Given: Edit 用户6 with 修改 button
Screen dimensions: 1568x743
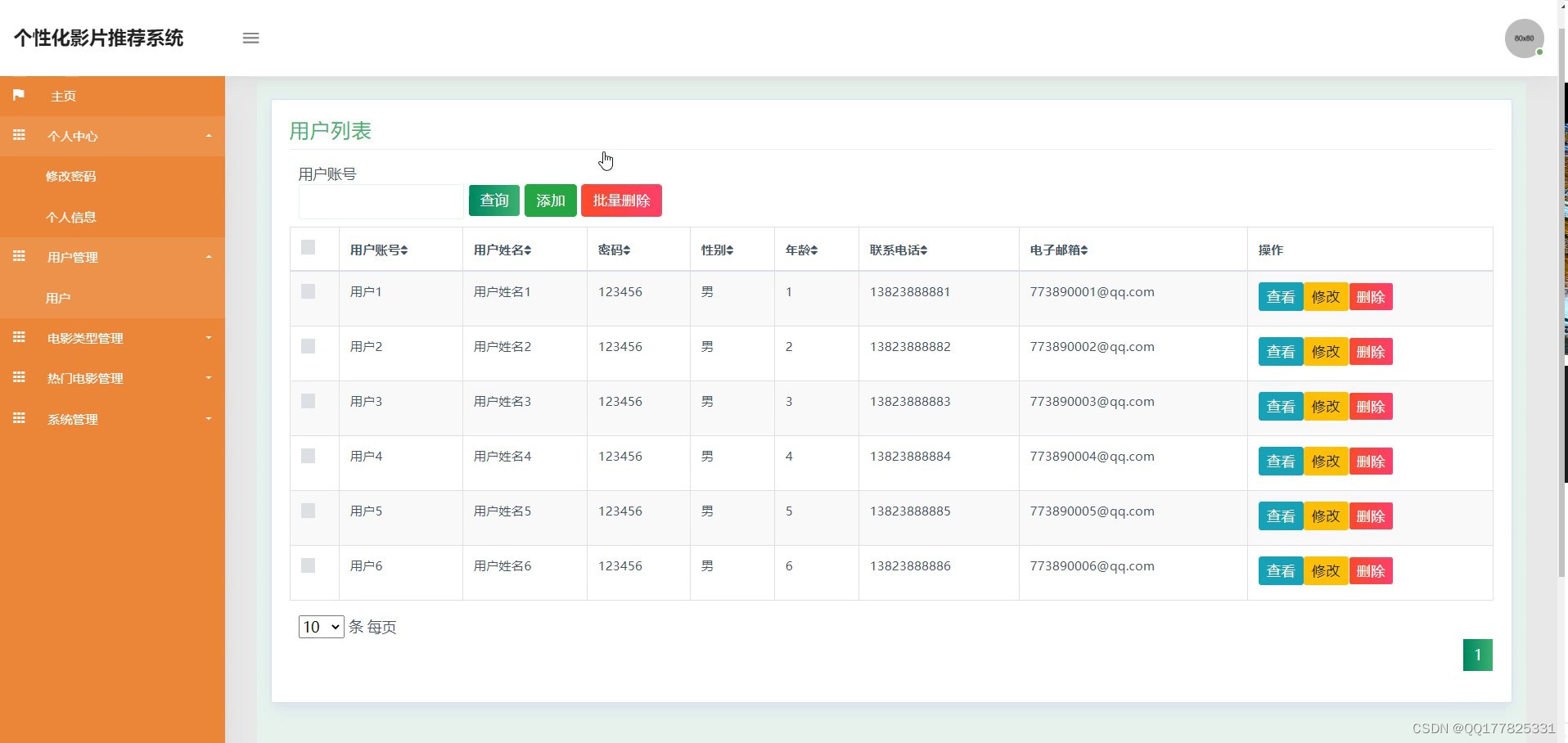Looking at the screenshot, I should [1326, 571].
